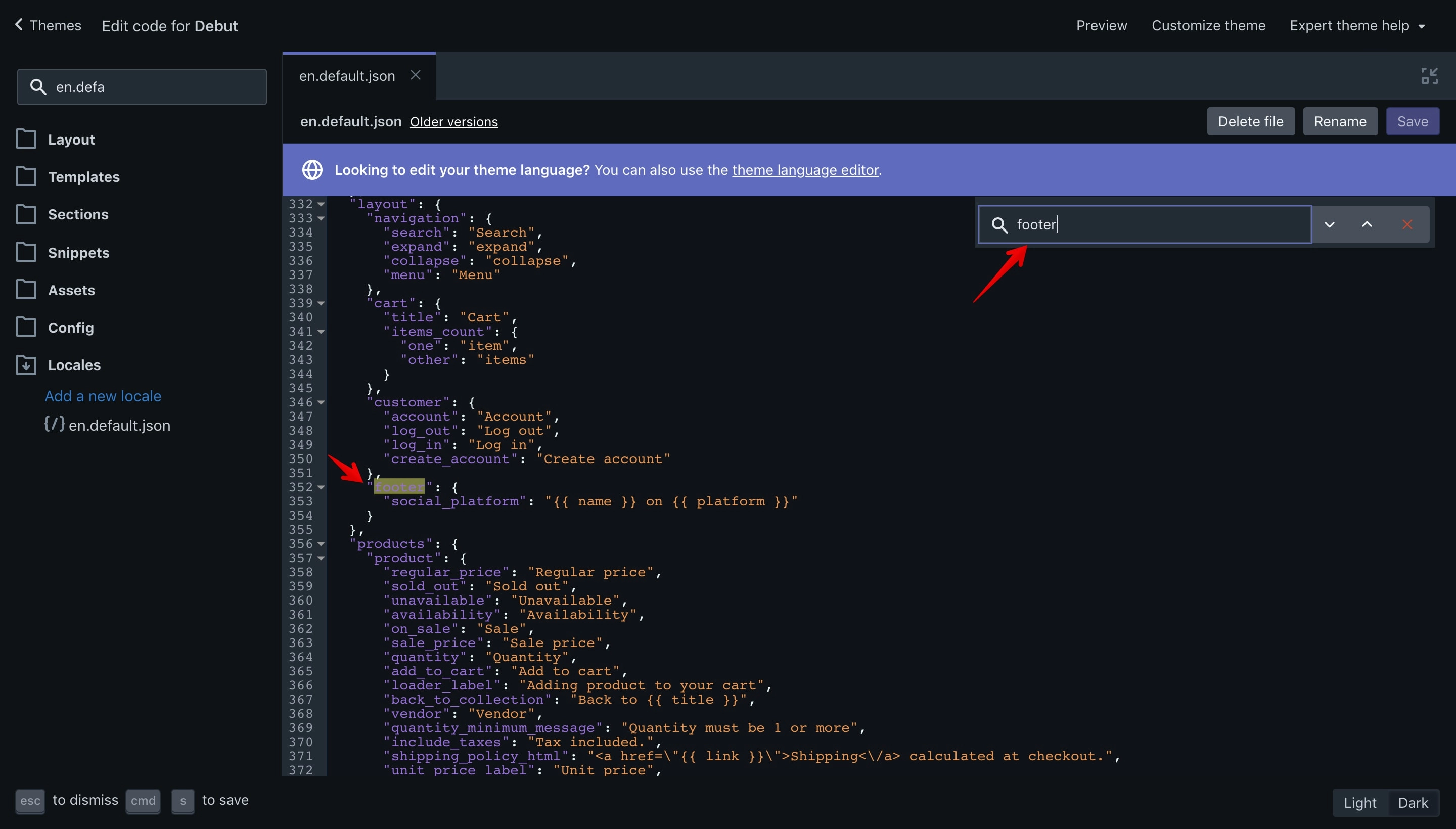Viewport: 1456px width, 829px height.
Task: Click the esc key hint
Action: pos(30,801)
